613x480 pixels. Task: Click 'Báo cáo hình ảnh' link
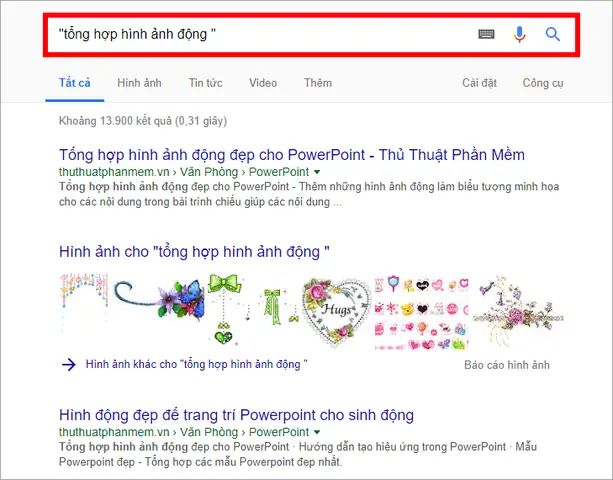[x=507, y=365]
